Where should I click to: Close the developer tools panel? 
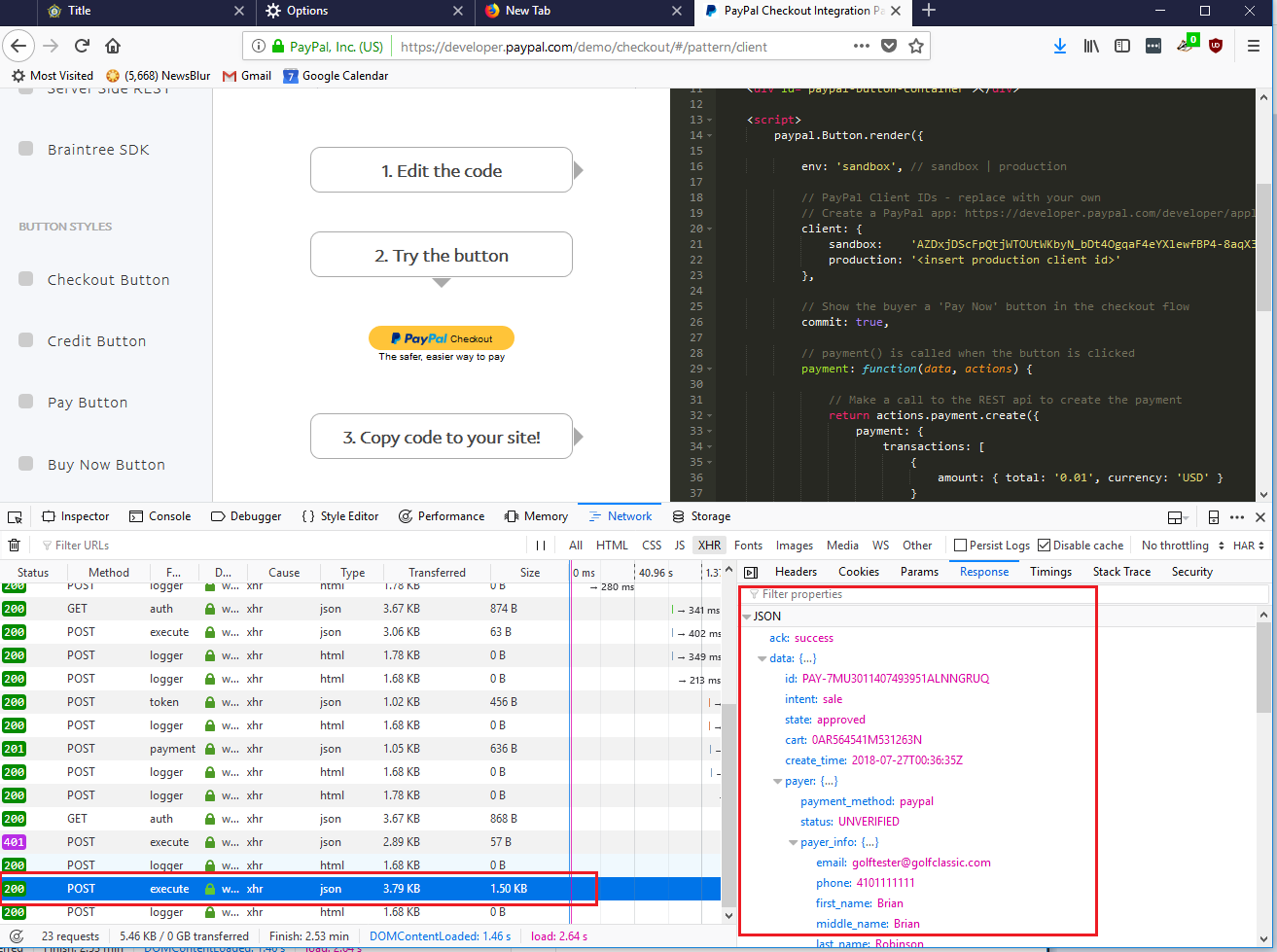1261,516
